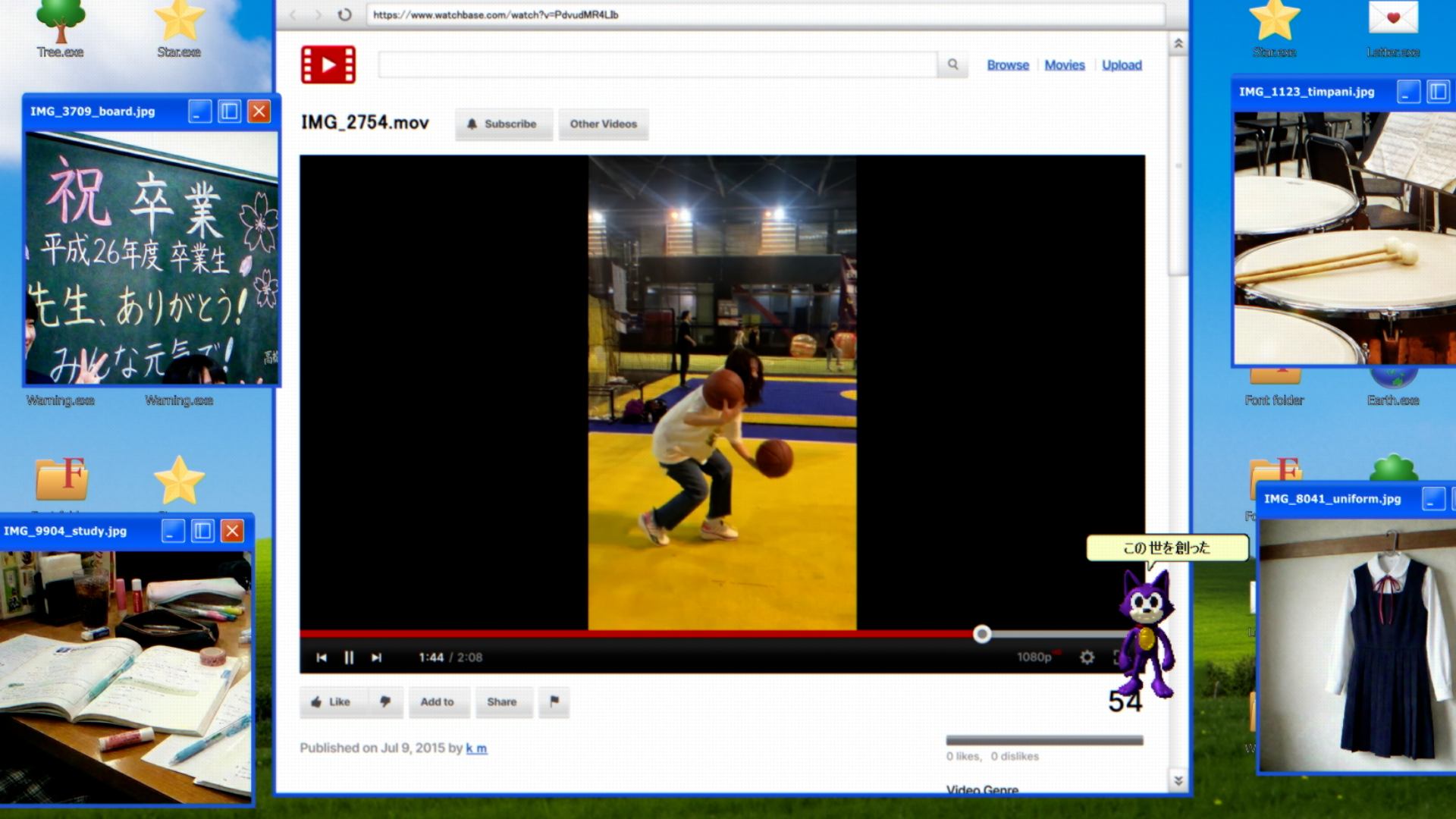1456x819 pixels.
Task: Open video settings gear icon
Action: (x=1087, y=657)
